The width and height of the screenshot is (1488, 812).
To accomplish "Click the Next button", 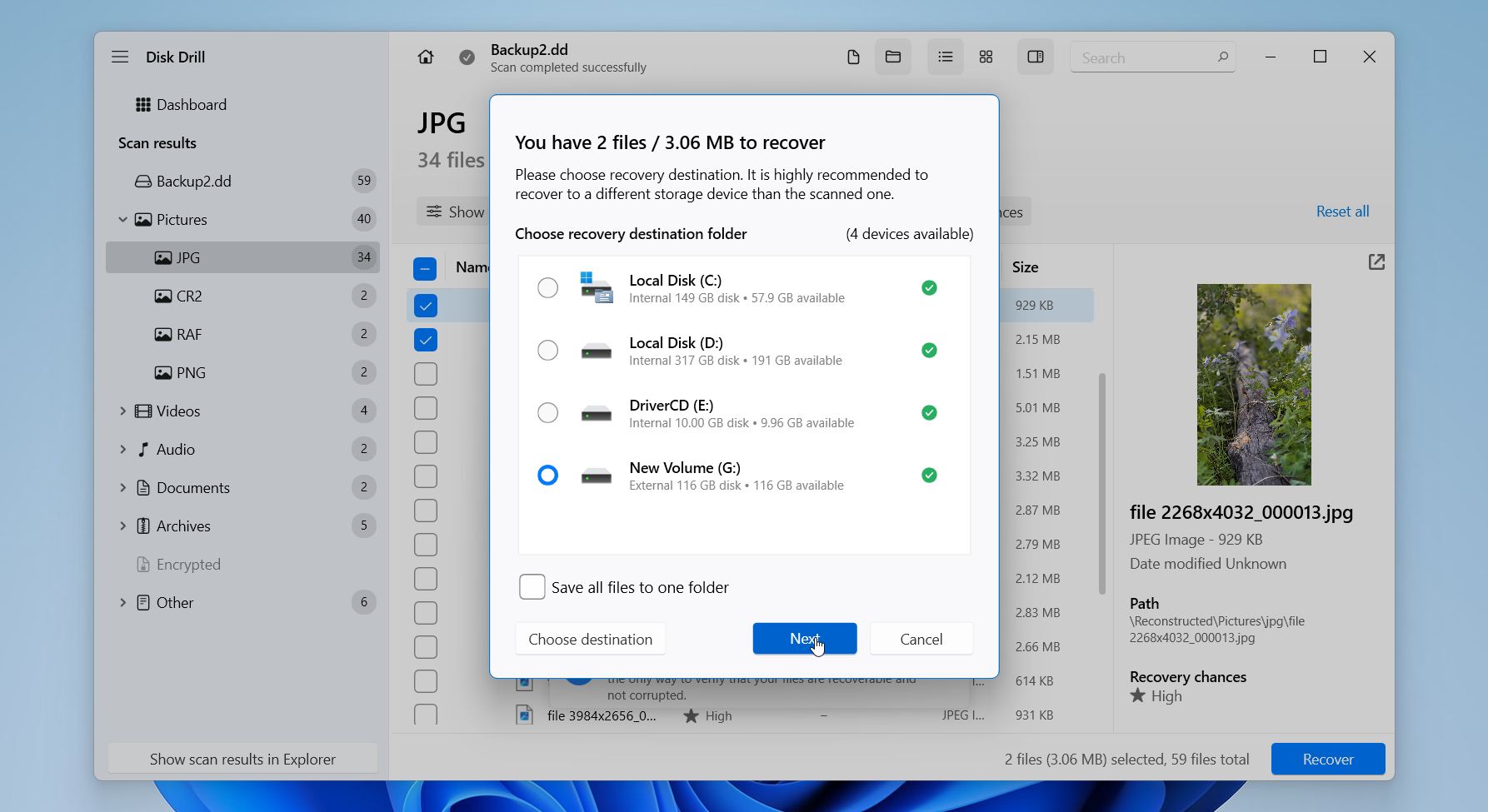I will pyautogui.click(x=805, y=639).
